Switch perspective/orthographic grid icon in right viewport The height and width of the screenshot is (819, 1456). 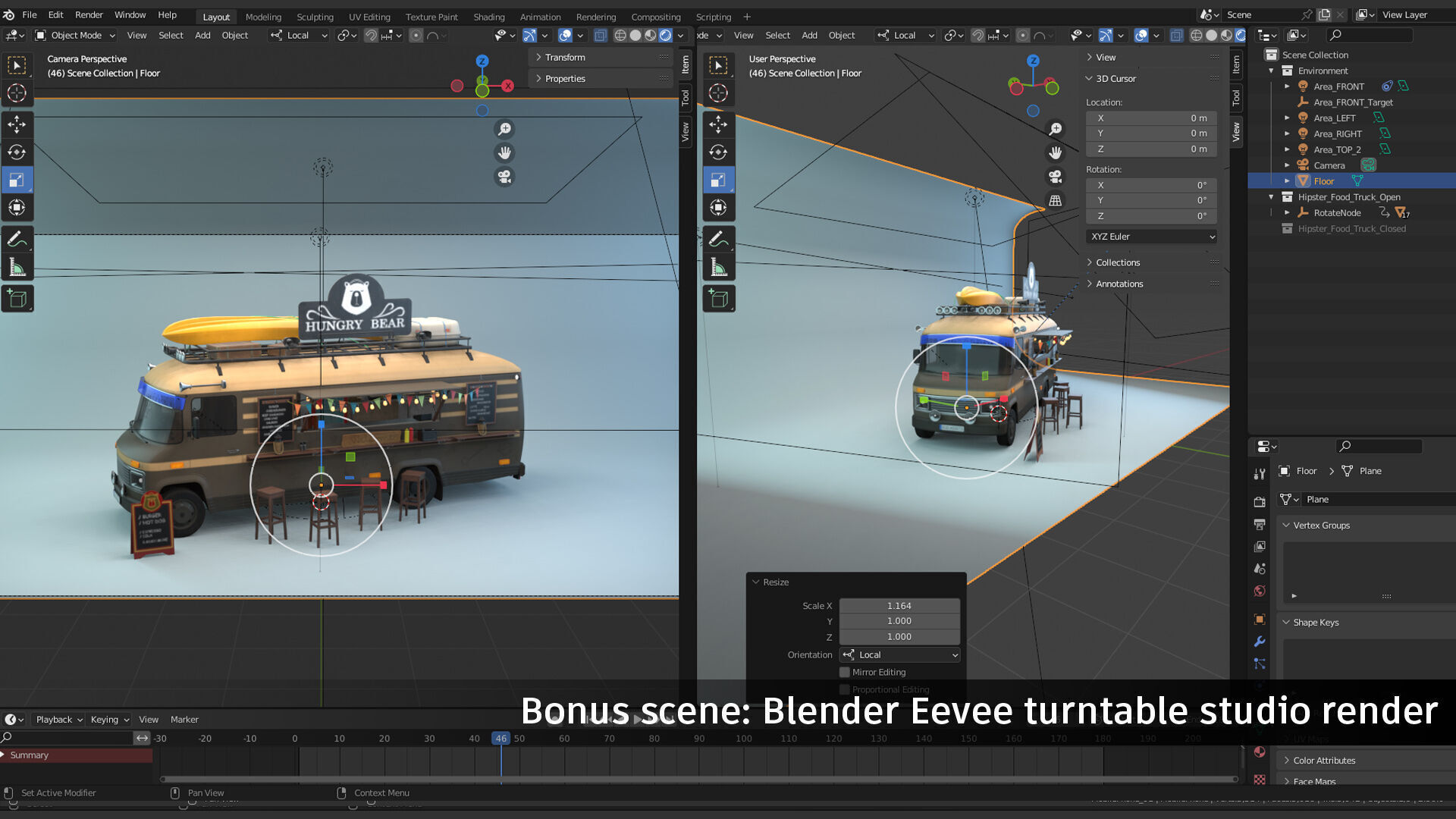click(1055, 201)
